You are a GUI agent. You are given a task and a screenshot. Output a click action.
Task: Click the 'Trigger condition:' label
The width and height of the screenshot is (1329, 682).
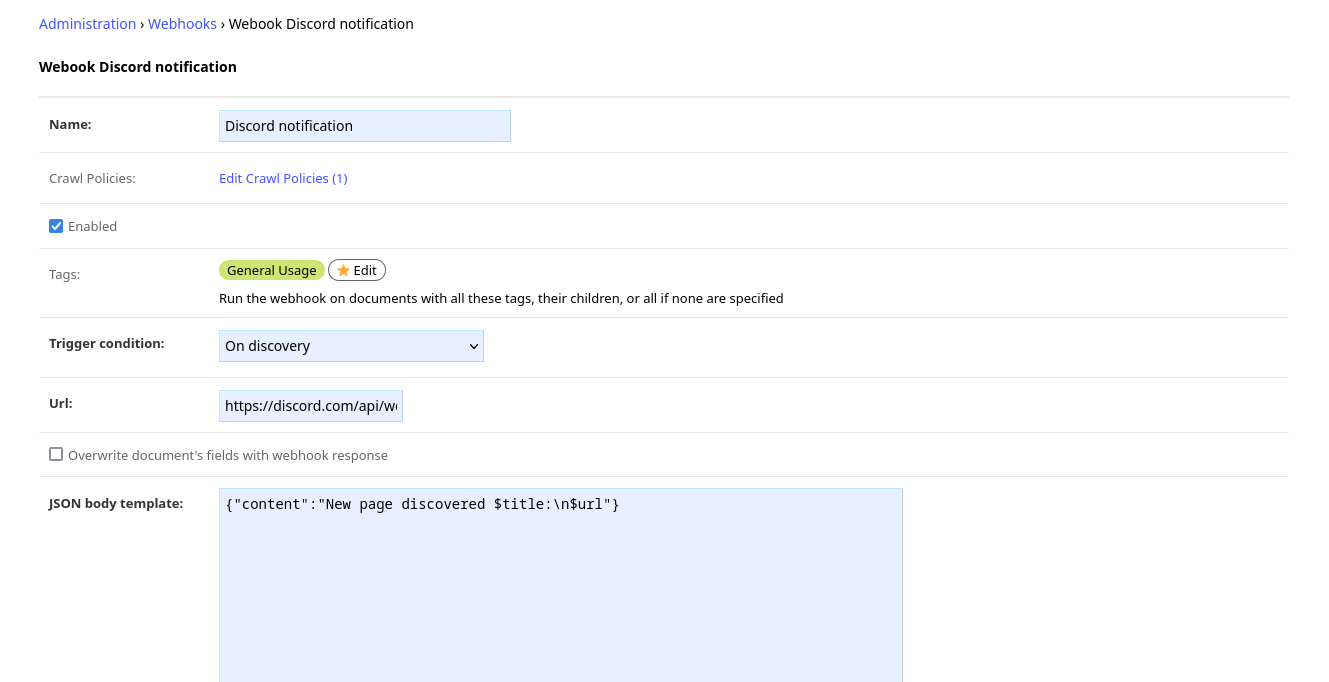tap(107, 343)
